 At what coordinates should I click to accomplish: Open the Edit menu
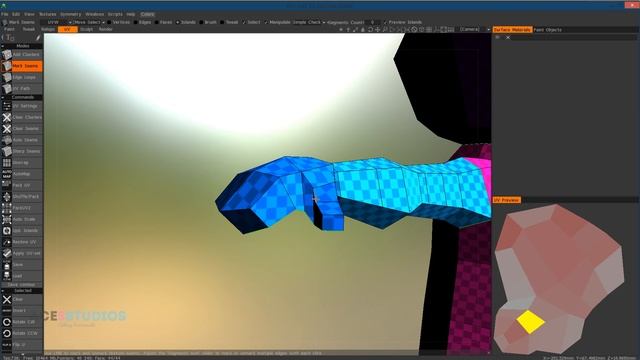point(16,14)
